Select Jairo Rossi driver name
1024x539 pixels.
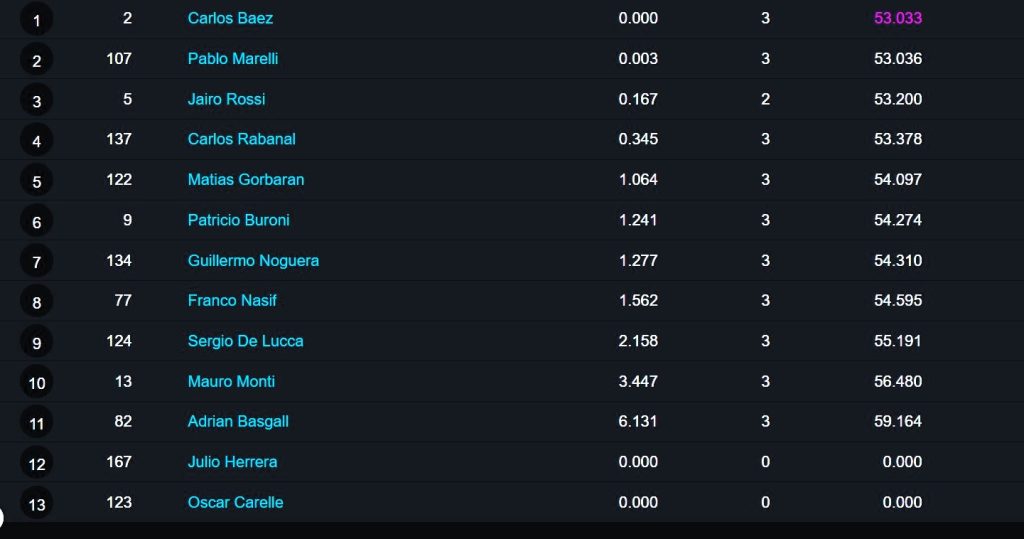pyautogui.click(x=226, y=99)
